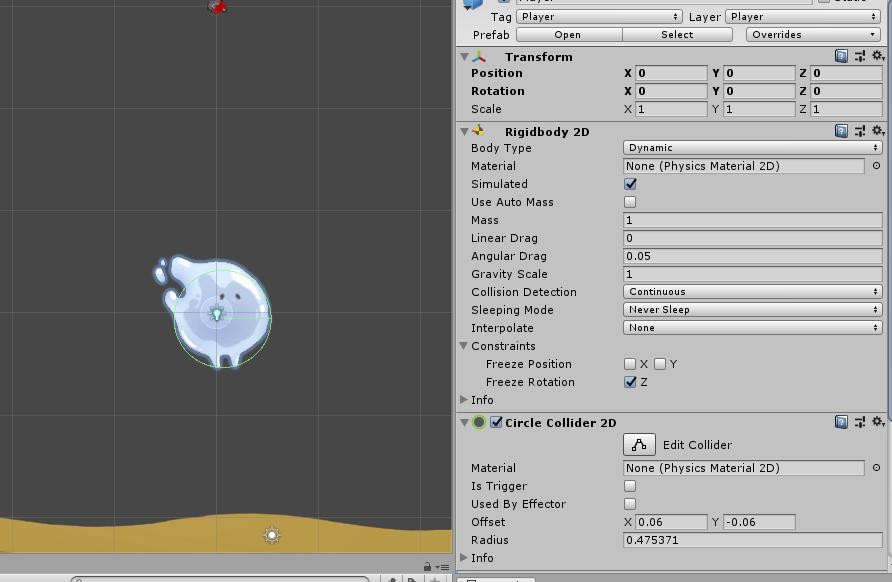Screen dimensions: 892x582
Task: Click Transform preset selector icon
Action: 860,56
